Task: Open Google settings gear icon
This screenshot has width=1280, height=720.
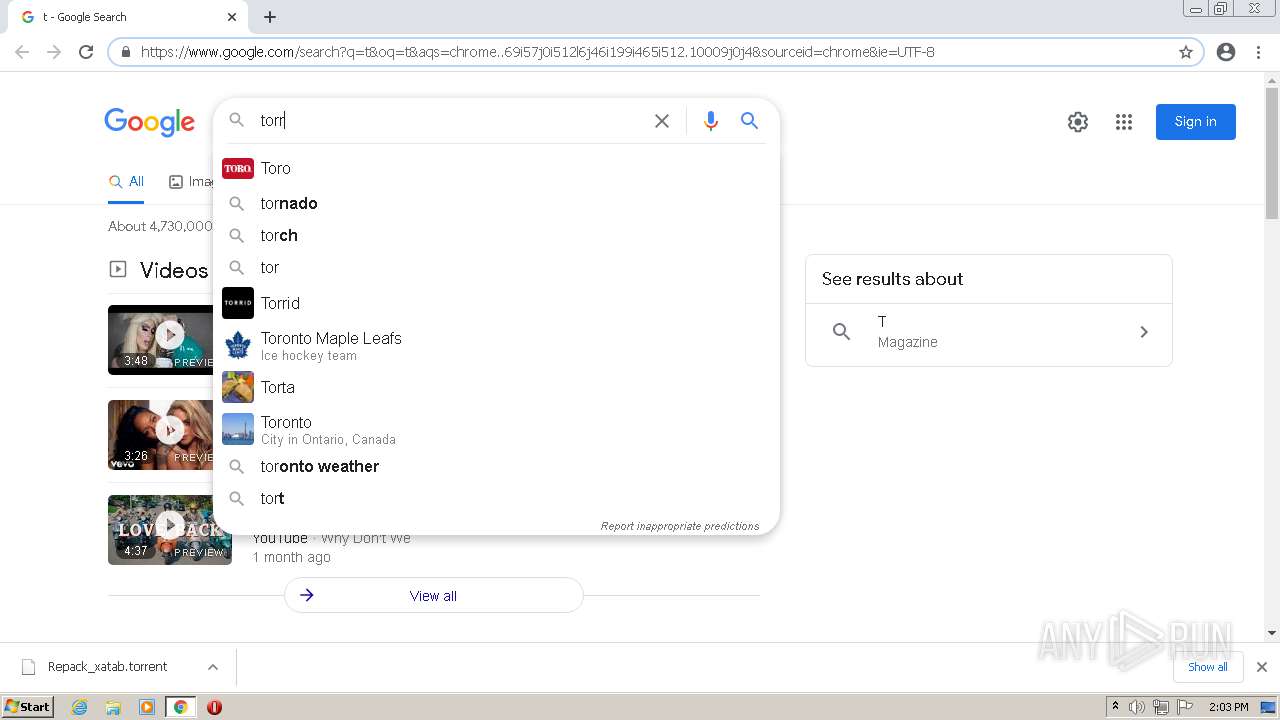Action: point(1078,122)
